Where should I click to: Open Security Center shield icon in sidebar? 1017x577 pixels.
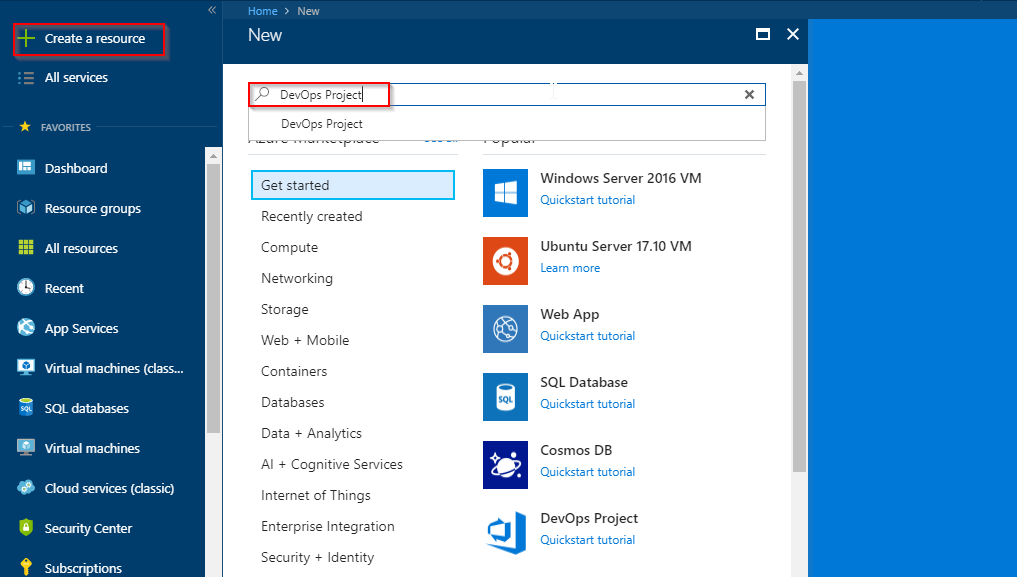coord(25,528)
